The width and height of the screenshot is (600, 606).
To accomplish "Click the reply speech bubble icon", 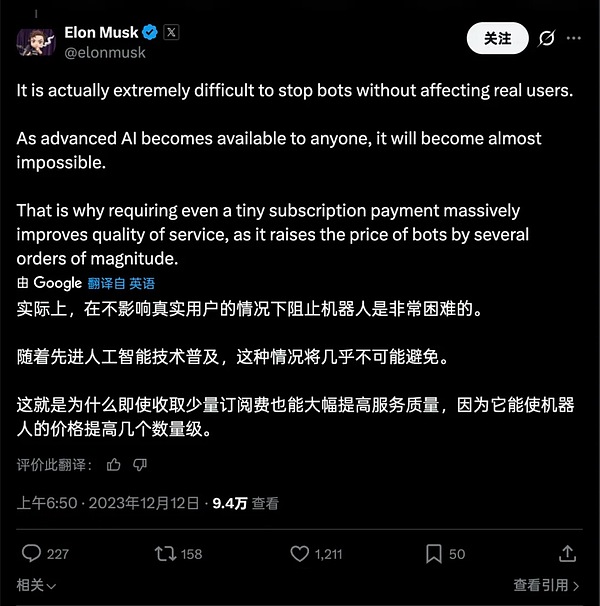I will point(31,553).
